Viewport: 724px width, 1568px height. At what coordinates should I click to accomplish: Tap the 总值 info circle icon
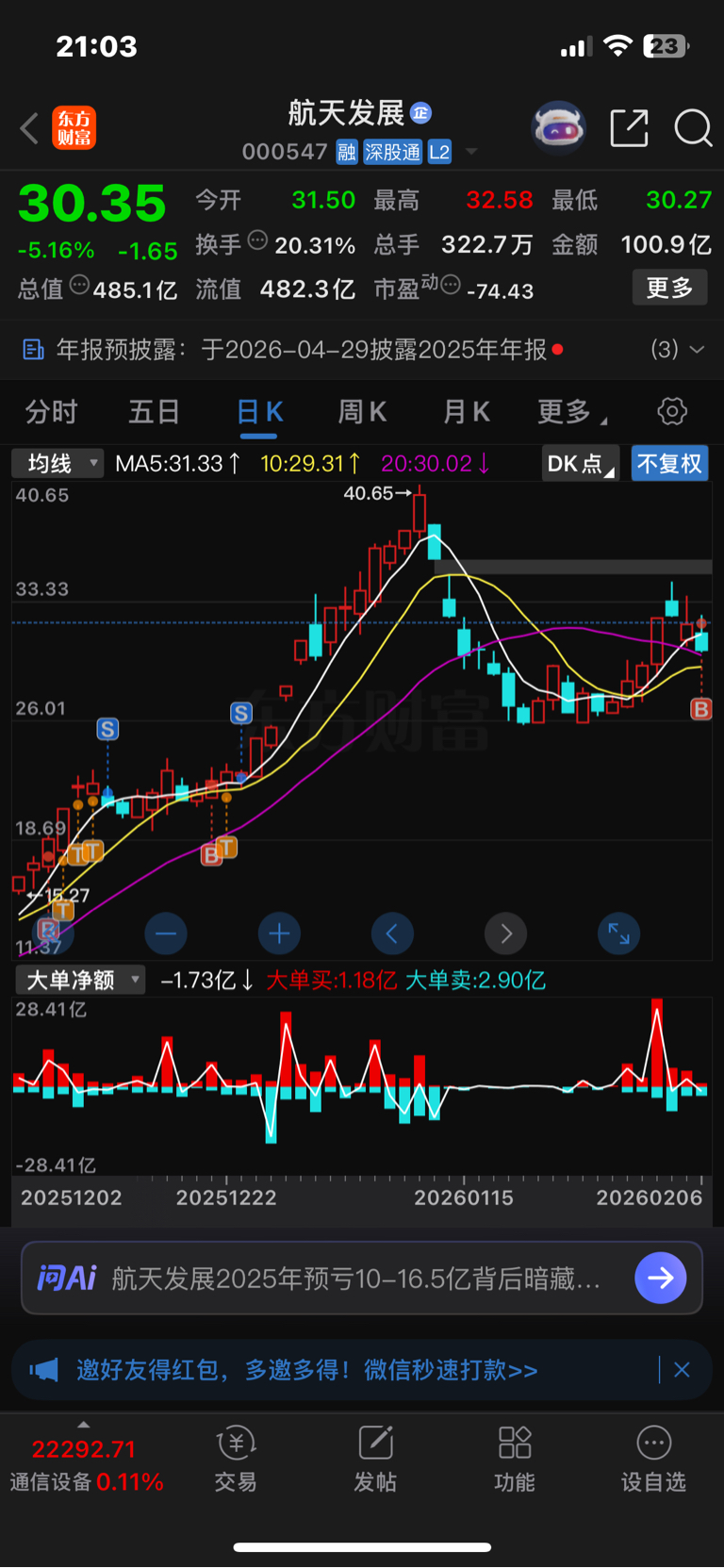(79, 284)
